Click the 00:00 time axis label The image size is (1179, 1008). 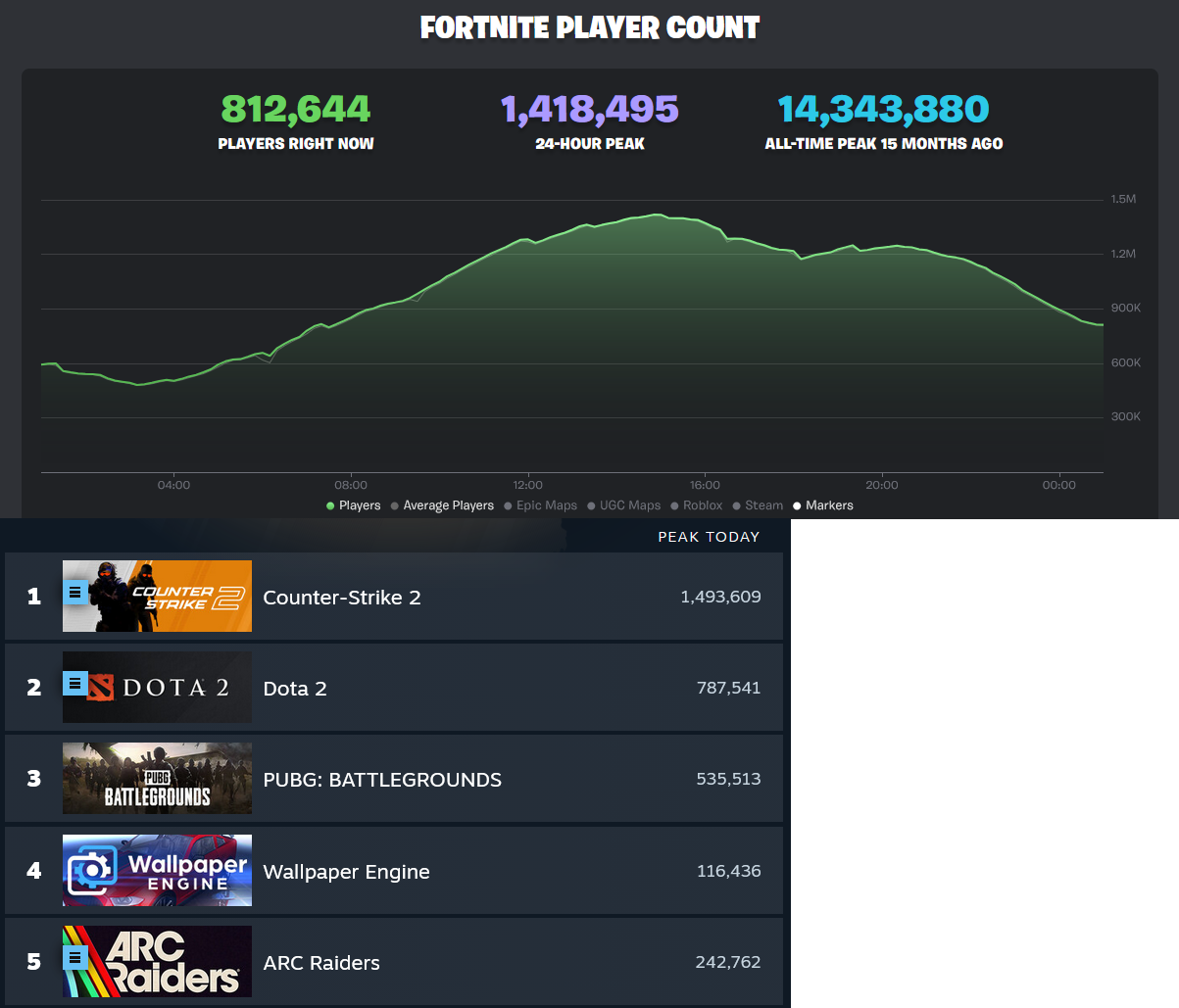click(x=1058, y=485)
